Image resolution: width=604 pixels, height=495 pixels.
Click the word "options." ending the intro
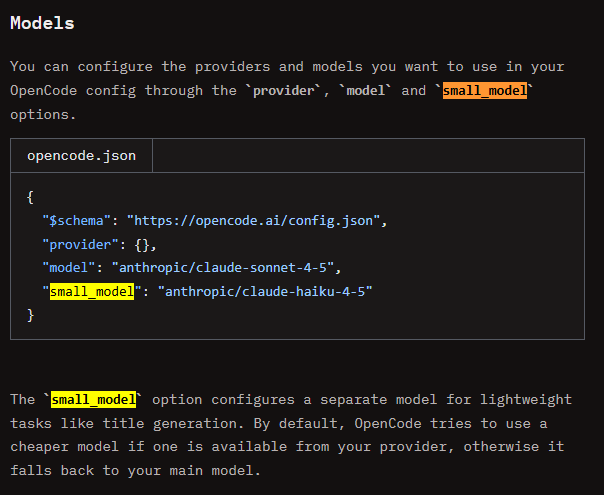tap(43, 115)
